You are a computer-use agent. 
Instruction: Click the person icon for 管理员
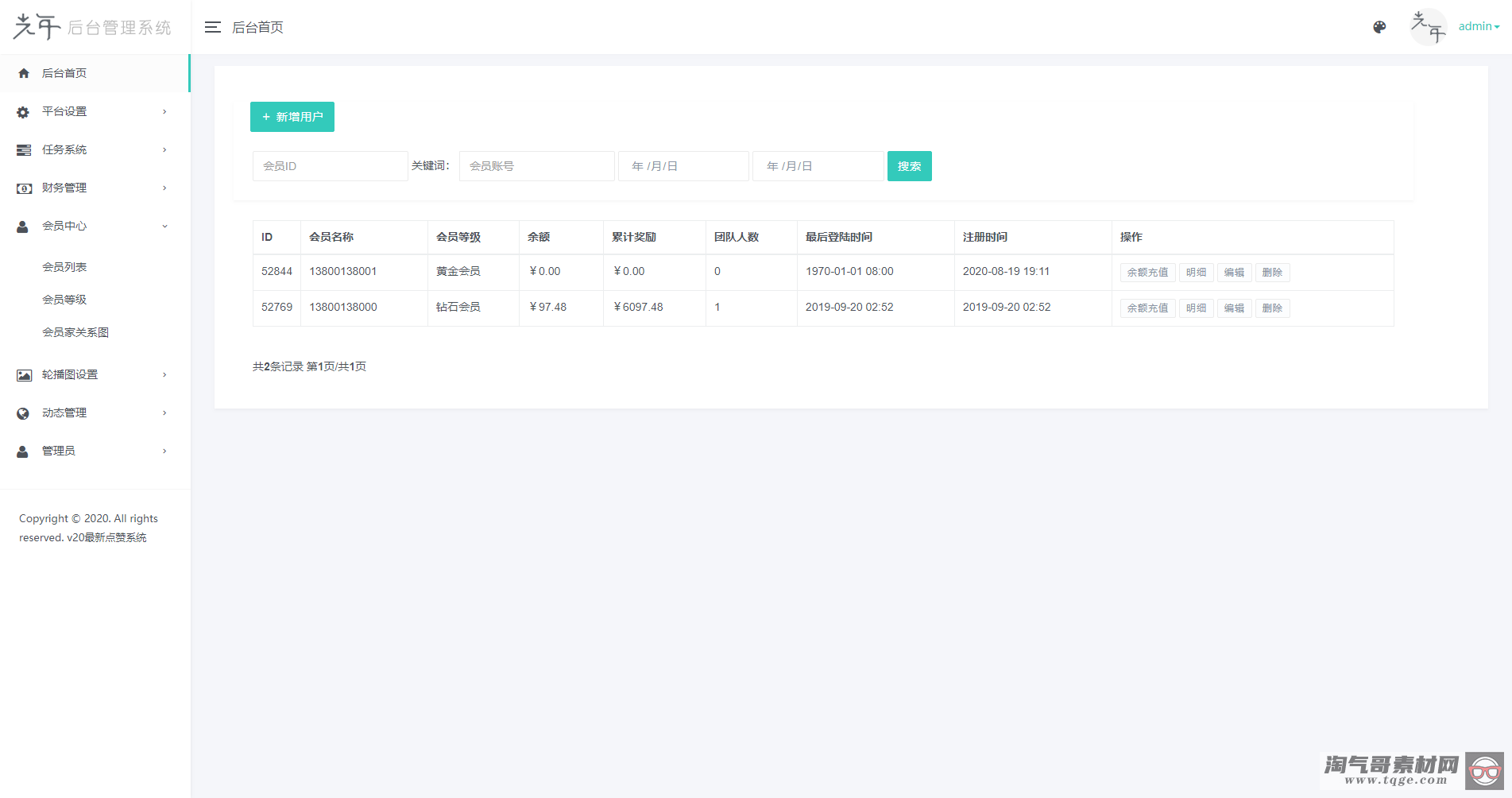[23, 451]
